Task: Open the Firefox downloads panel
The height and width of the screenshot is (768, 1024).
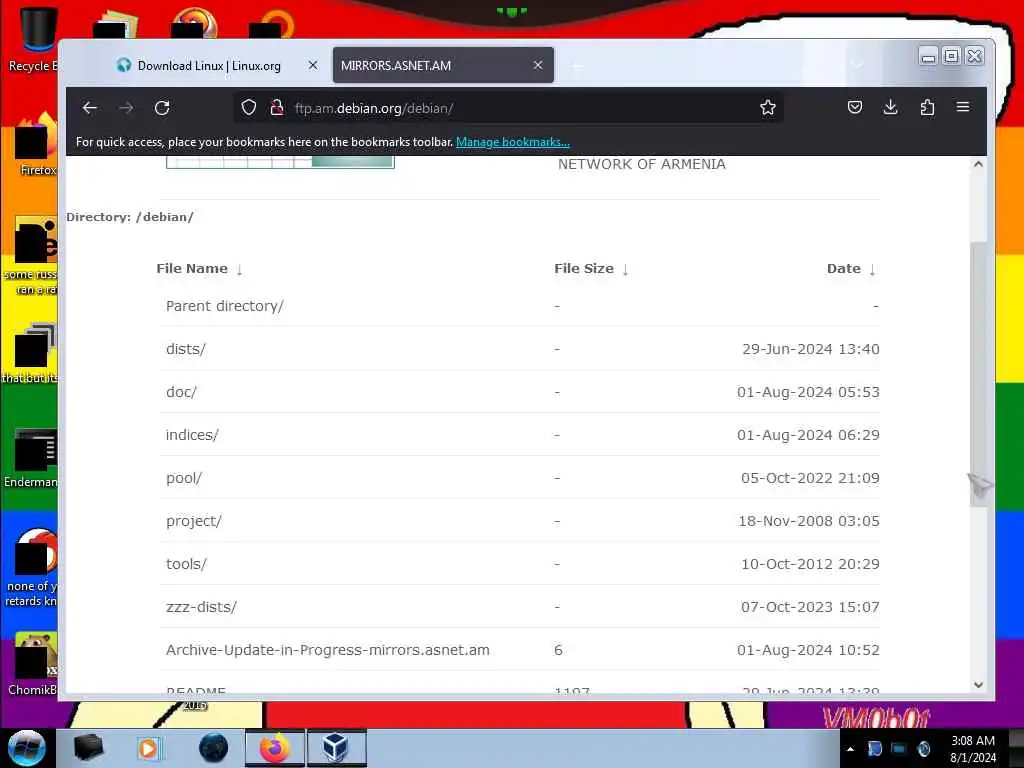Action: click(x=891, y=107)
